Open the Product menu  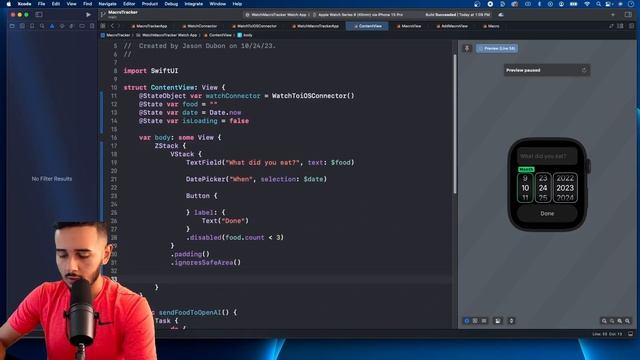149,4
